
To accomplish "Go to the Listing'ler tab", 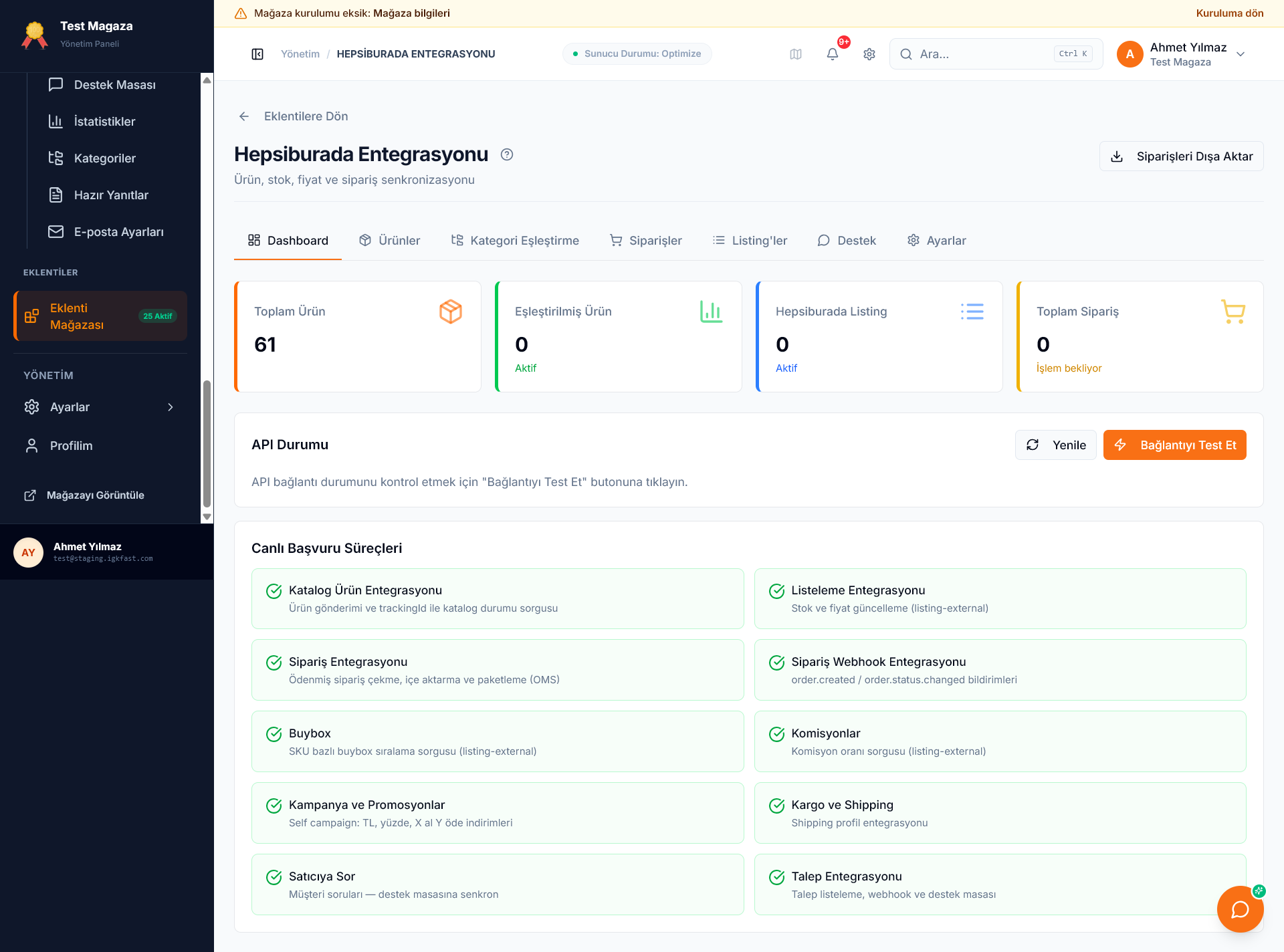I will click(750, 241).
